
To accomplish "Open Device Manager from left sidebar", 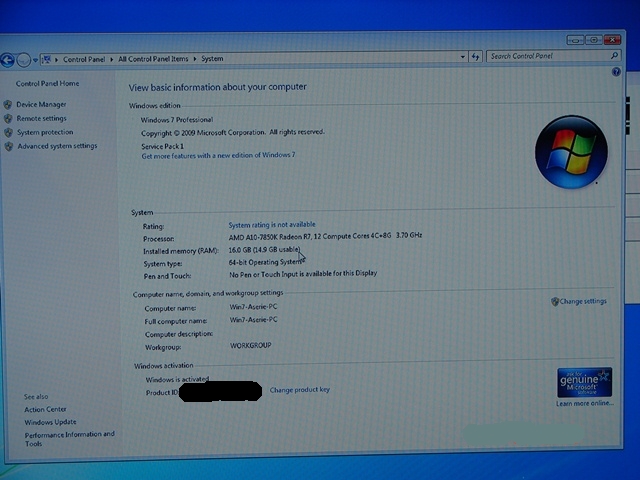I will pos(41,104).
